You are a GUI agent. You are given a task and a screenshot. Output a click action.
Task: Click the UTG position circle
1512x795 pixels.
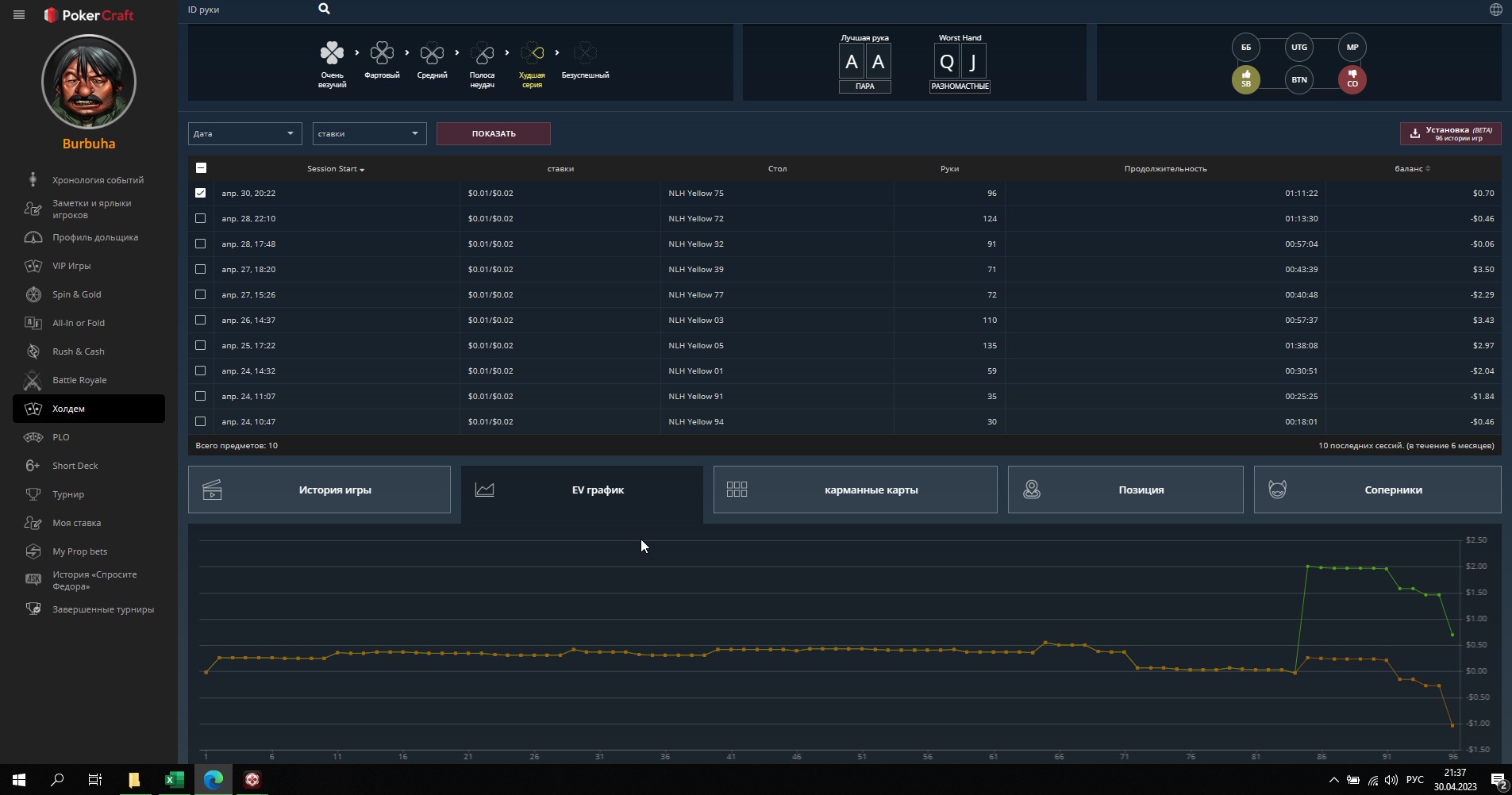click(x=1299, y=47)
